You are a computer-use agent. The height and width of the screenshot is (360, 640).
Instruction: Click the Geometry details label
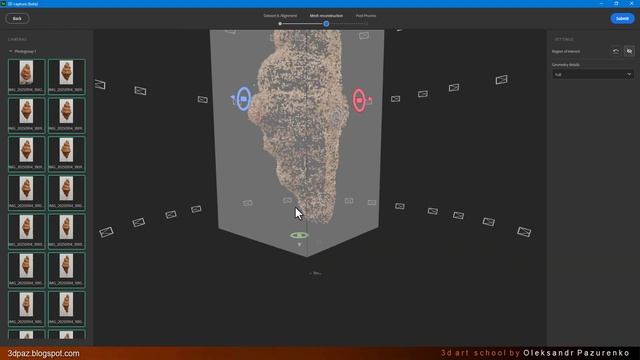pyautogui.click(x=565, y=64)
